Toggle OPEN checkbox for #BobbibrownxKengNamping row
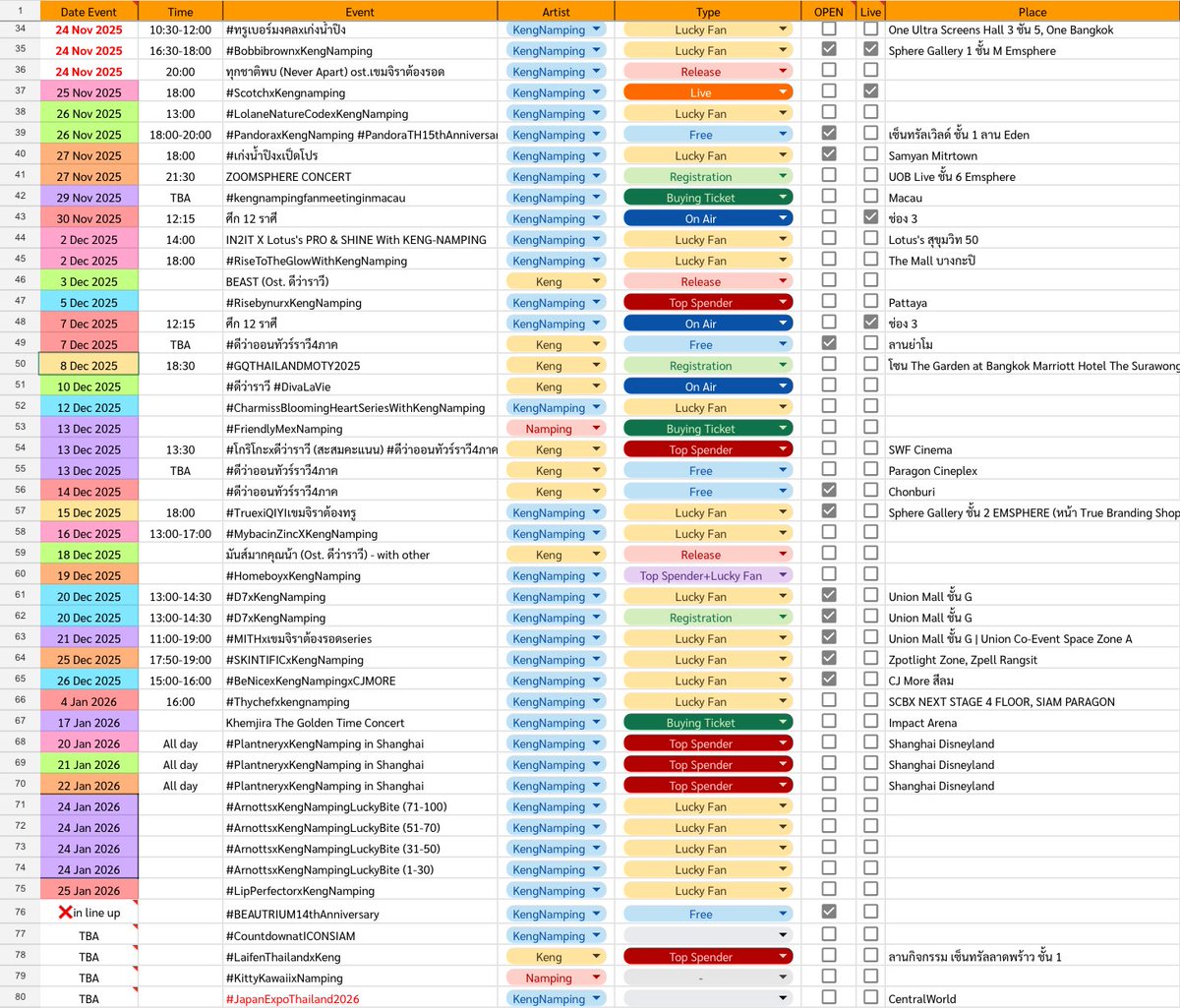The height and width of the screenshot is (1008, 1180). pos(829,50)
